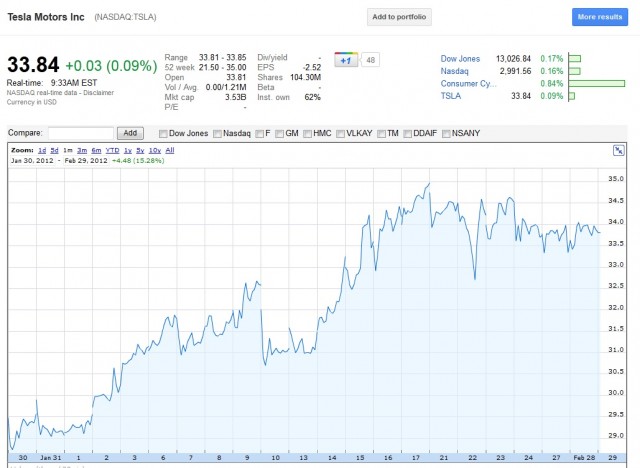Click the +4.48 (15.28%) period change

click(138, 161)
